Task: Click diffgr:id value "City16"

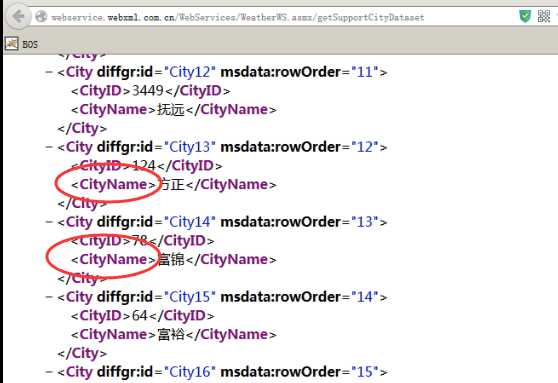Action: point(190,372)
